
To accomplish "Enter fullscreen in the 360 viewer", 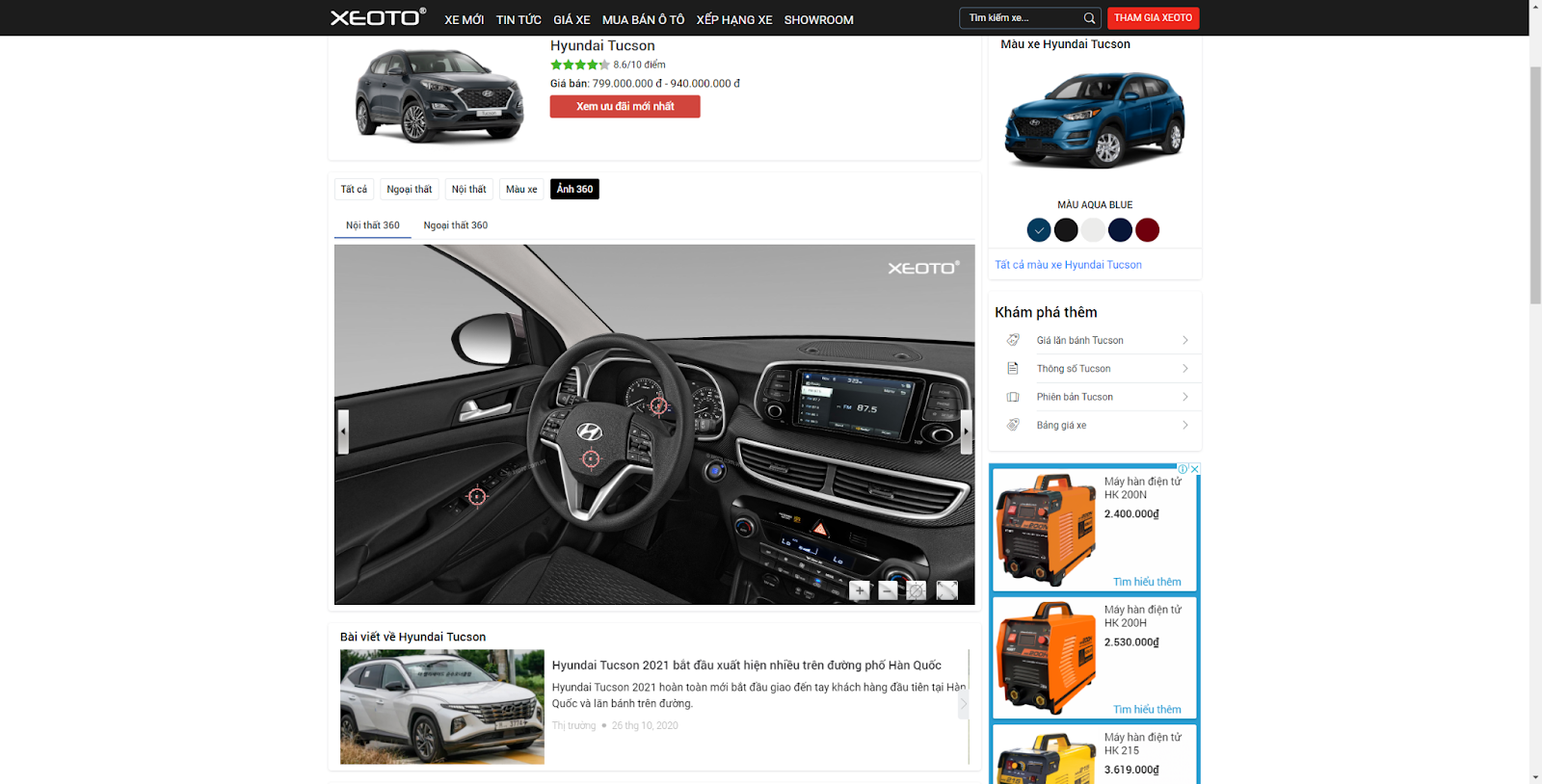I will (x=947, y=590).
